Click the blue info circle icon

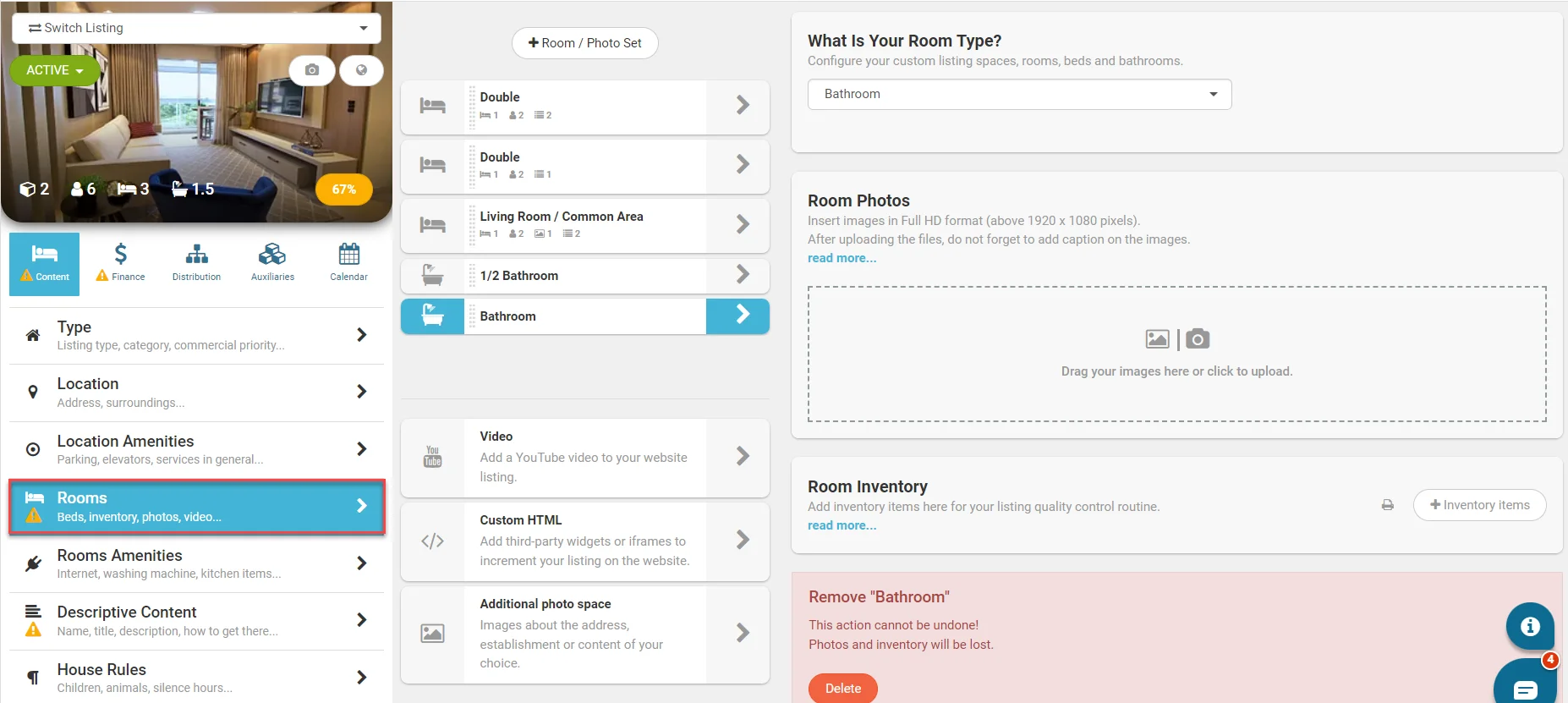point(1529,626)
